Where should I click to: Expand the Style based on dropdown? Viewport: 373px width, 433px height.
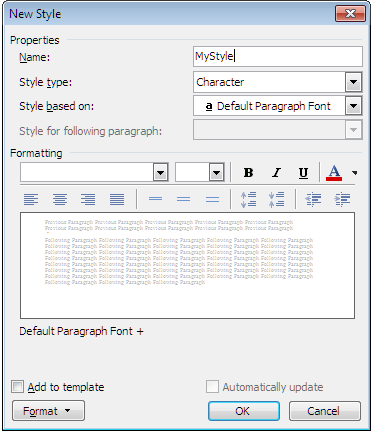pyautogui.click(x=354, y=106)
